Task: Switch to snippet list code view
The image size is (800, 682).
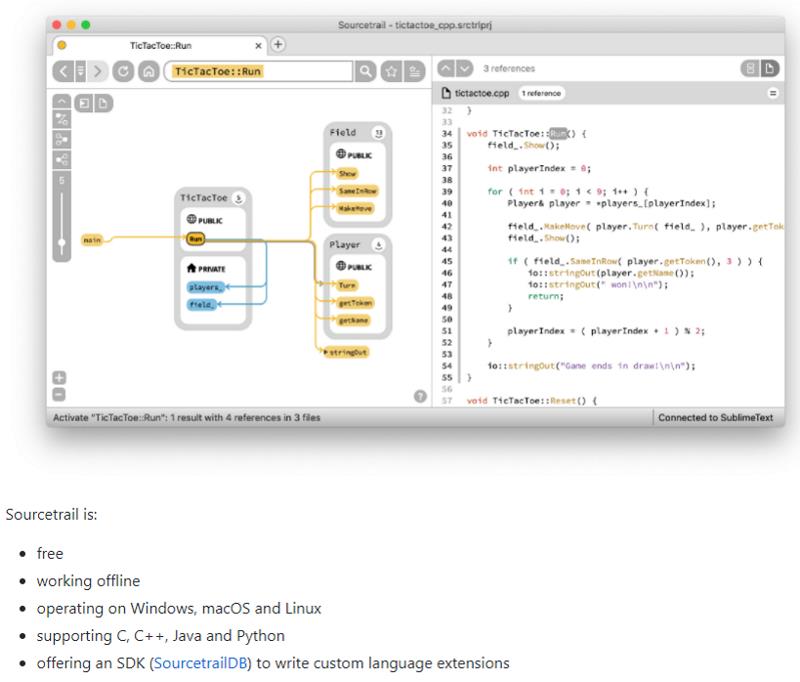Action: pos(751,68)
